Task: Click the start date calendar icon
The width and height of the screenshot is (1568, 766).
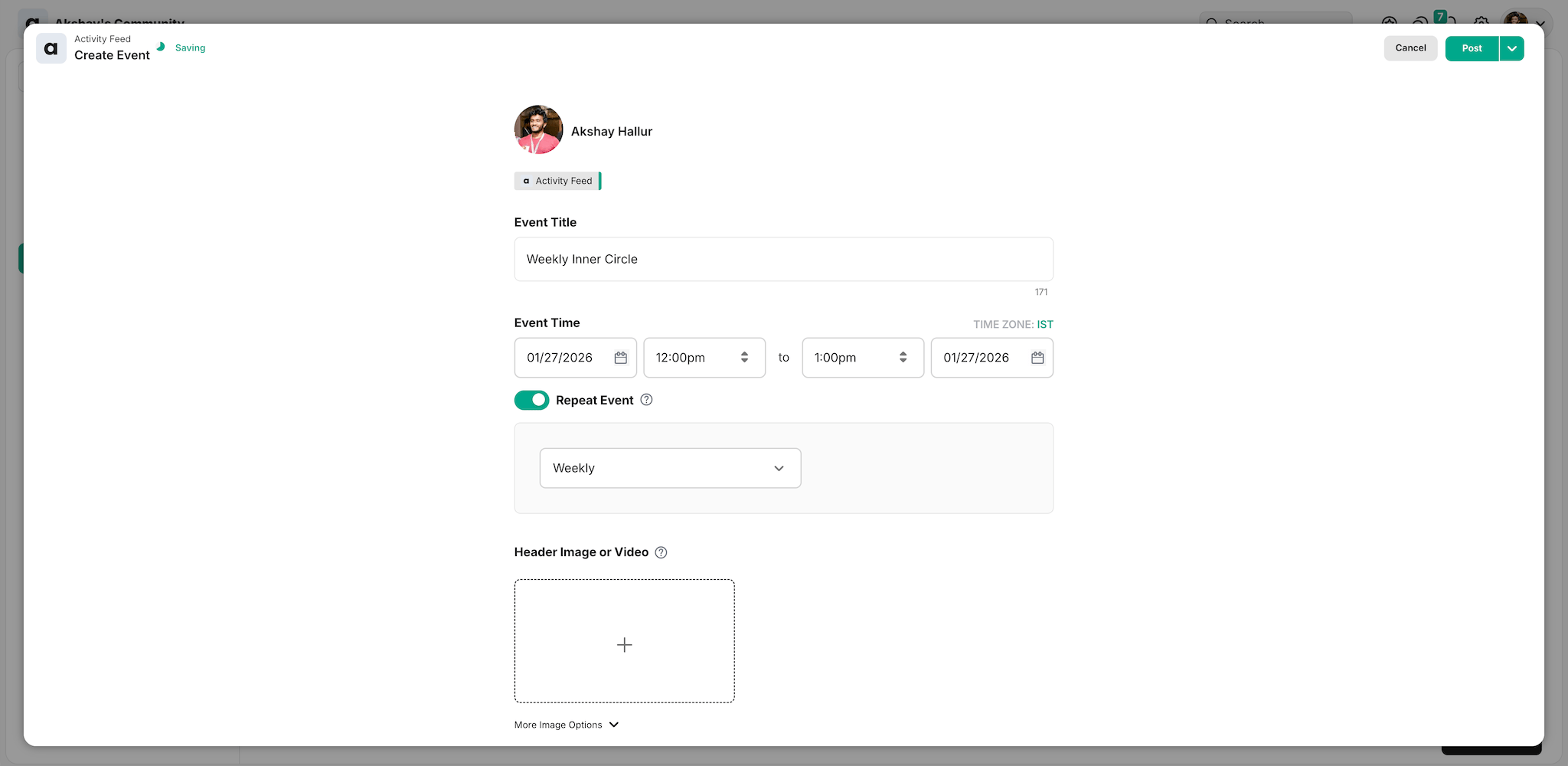Action: click(620, 358)
